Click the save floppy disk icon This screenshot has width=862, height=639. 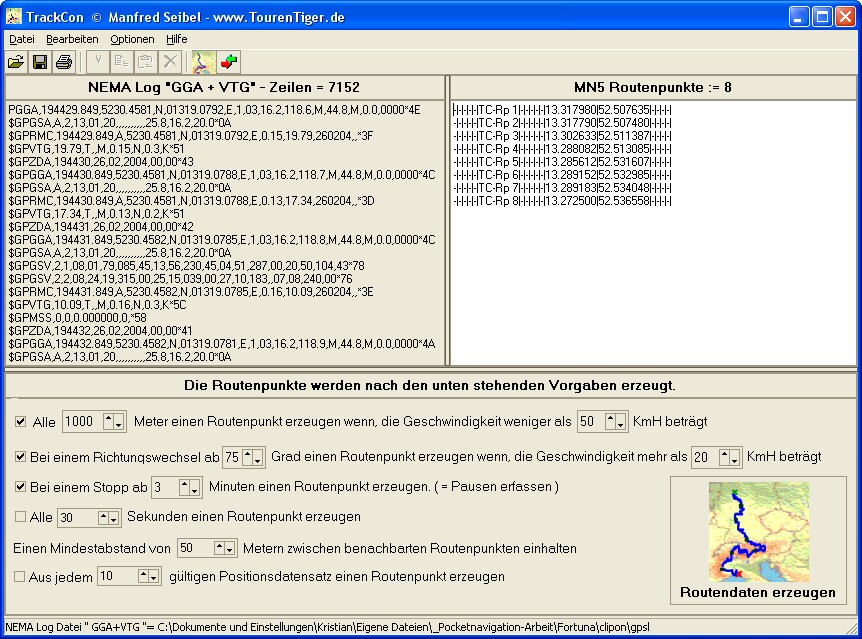(x=40, y=62)
